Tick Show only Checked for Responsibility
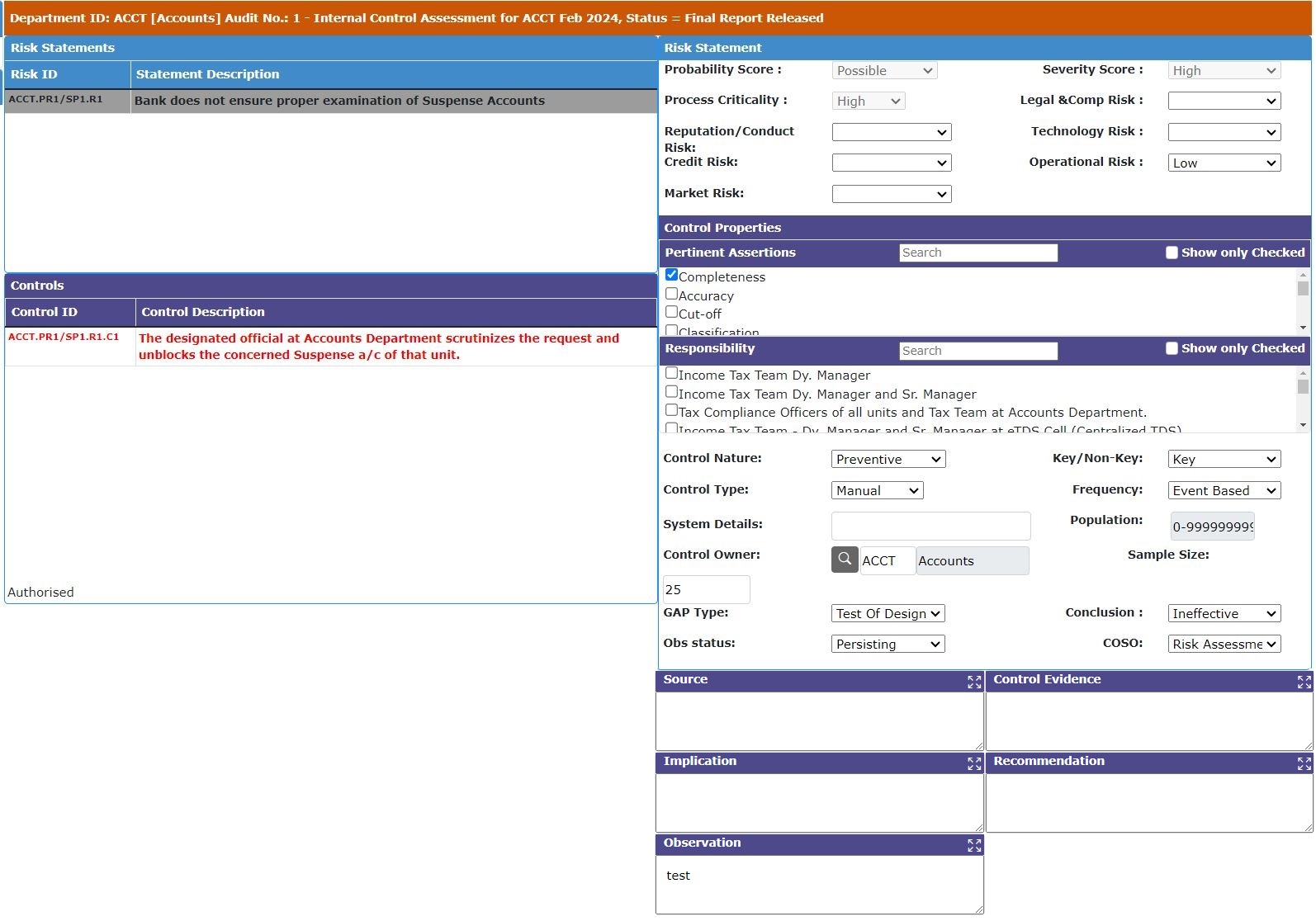The width and height of the screenshot is (1316, 921). [1172, 348]
